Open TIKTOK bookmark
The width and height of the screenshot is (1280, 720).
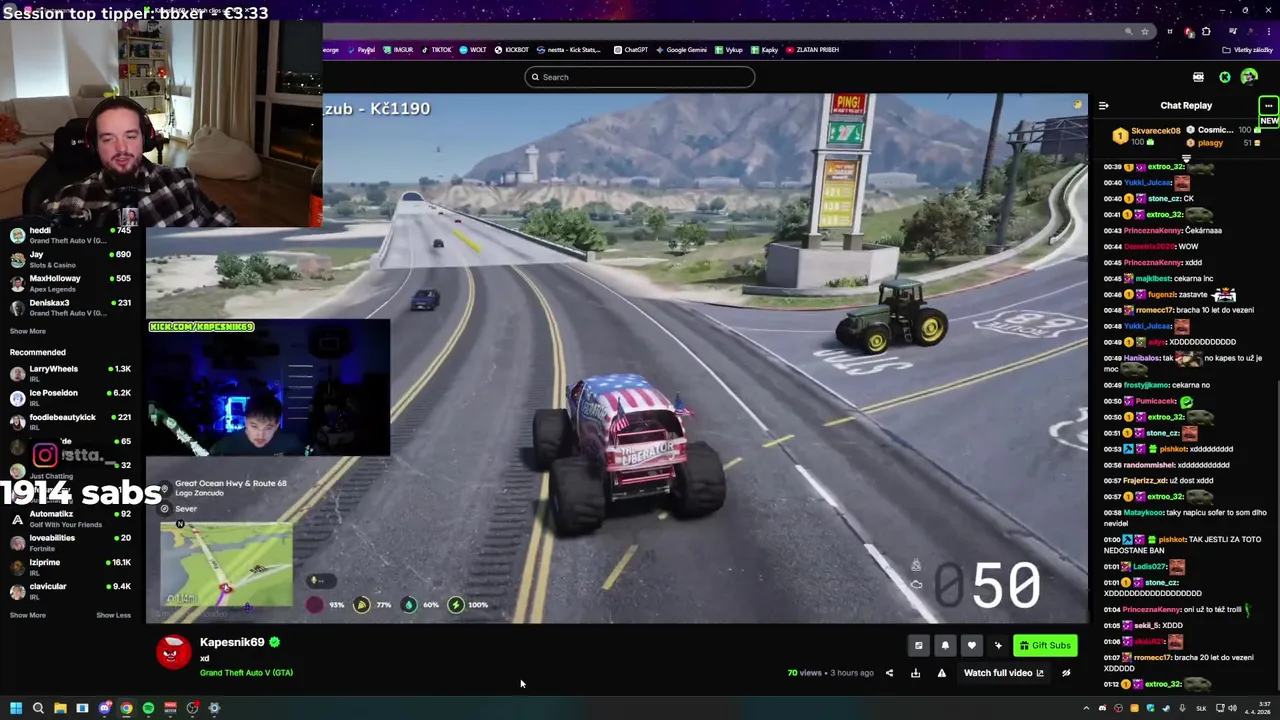tap(436, 50)
